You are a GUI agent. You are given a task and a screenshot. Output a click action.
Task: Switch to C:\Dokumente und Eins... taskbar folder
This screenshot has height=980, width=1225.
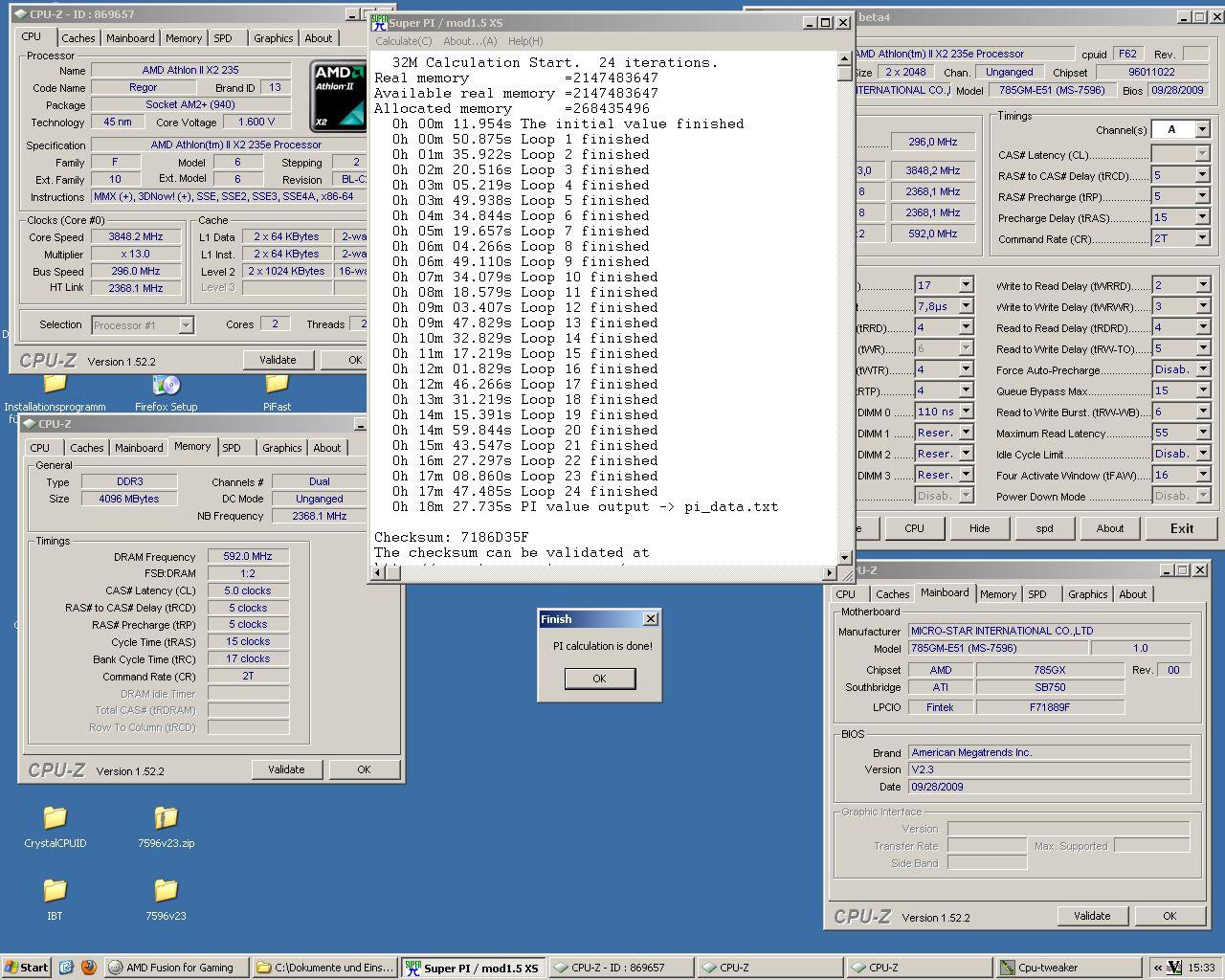pos(325,968)
